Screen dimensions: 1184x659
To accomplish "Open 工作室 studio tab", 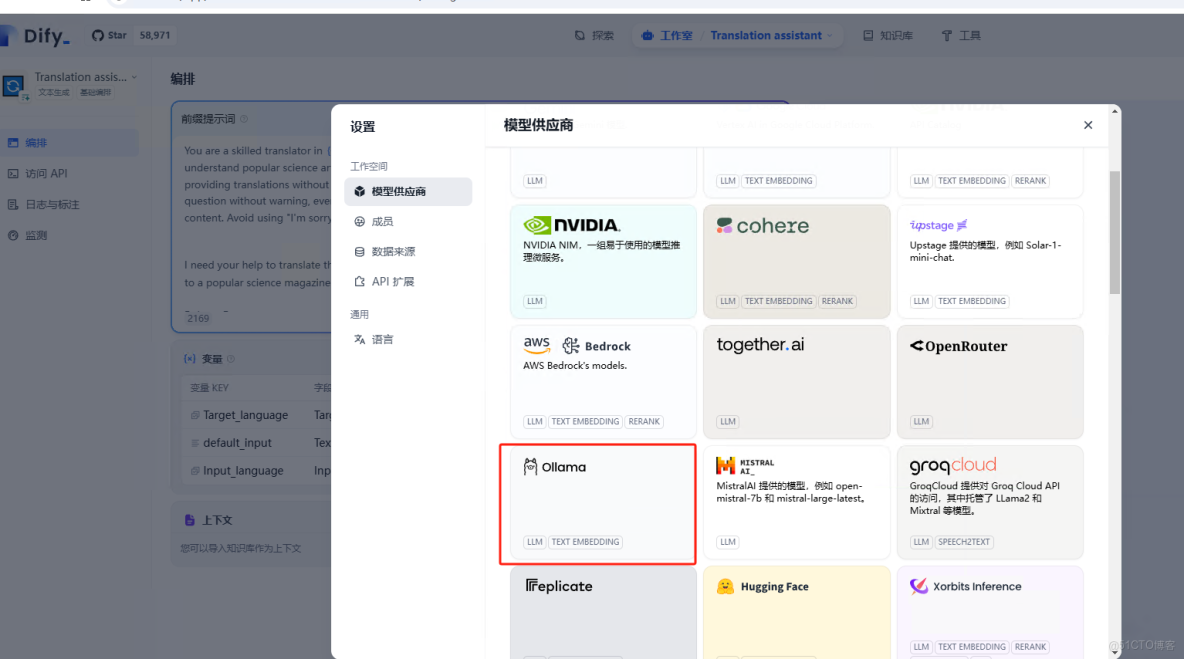I will (667, 35).
